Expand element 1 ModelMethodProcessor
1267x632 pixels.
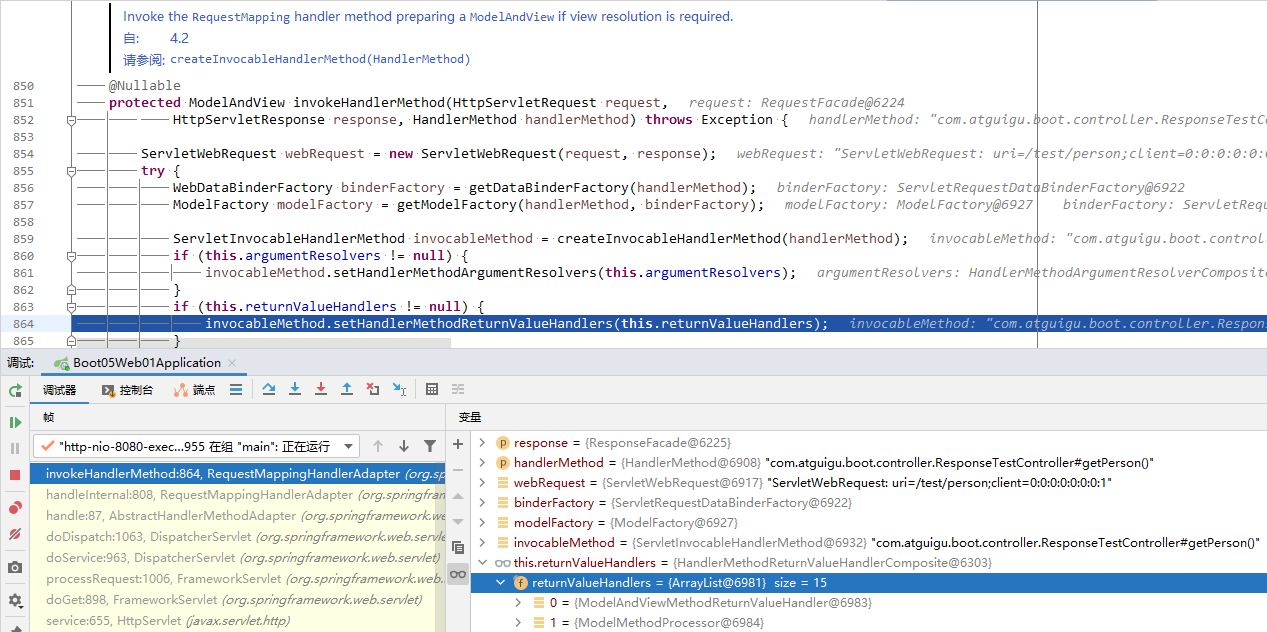pyautogui.click(x=518, y=623)
